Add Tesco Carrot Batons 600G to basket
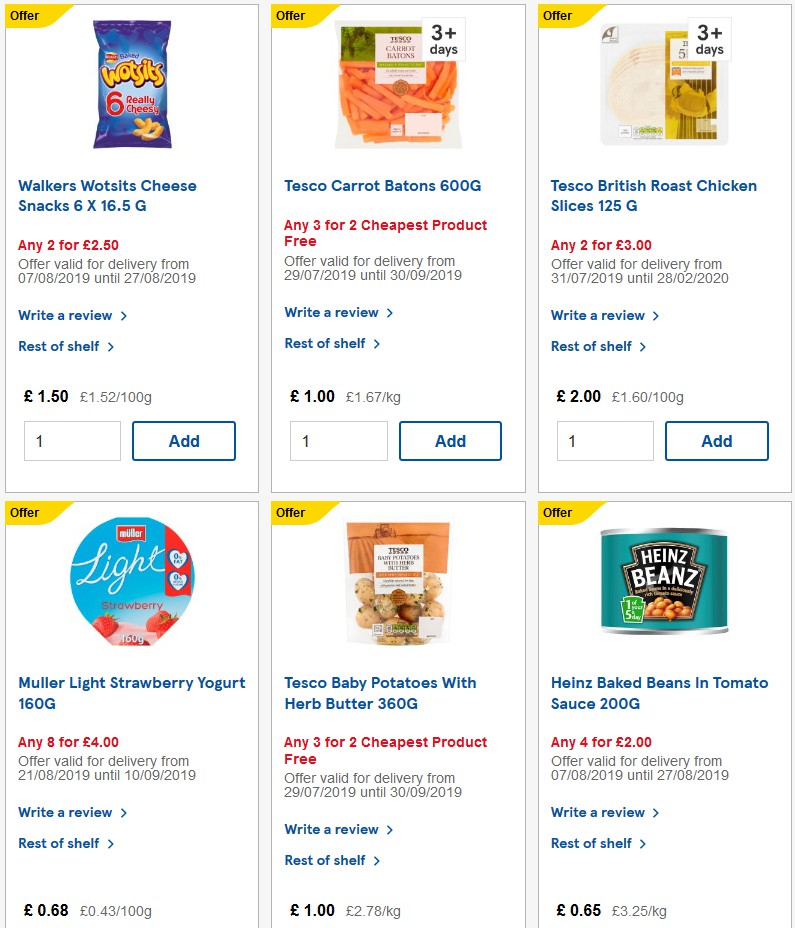Image resolution: width=795 pixels, height=928 pixels. (450, 440)
